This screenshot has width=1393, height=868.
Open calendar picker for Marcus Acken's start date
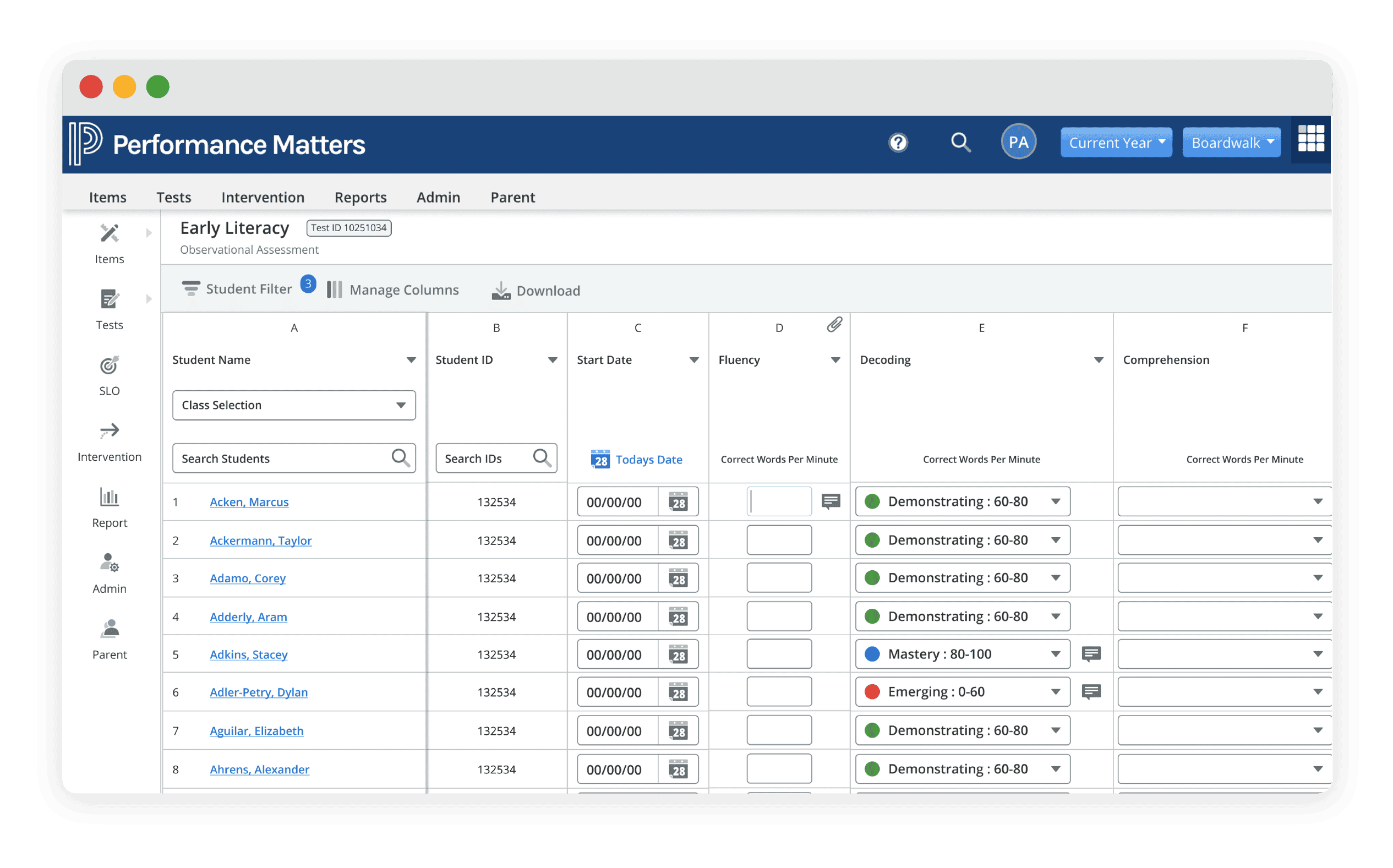[680, 501]
